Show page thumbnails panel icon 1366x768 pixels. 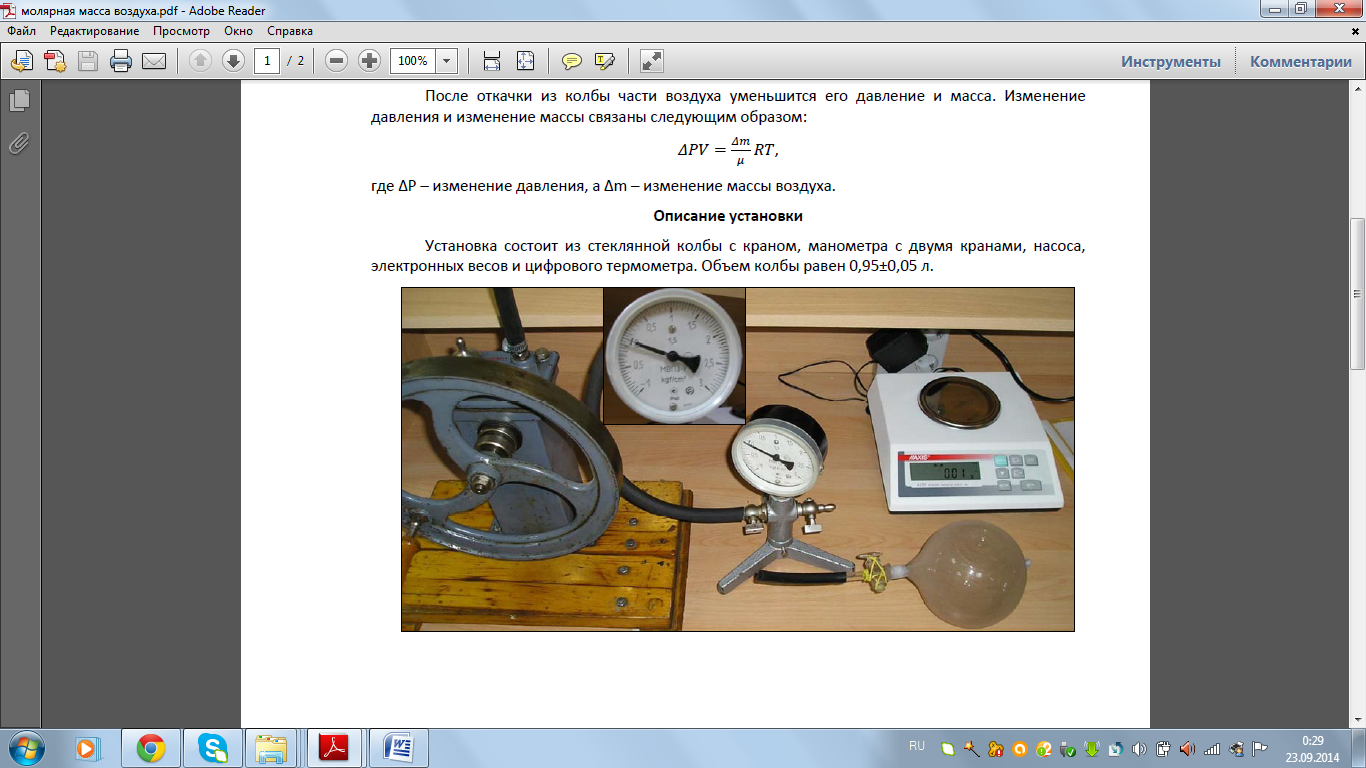click(19, 100)
